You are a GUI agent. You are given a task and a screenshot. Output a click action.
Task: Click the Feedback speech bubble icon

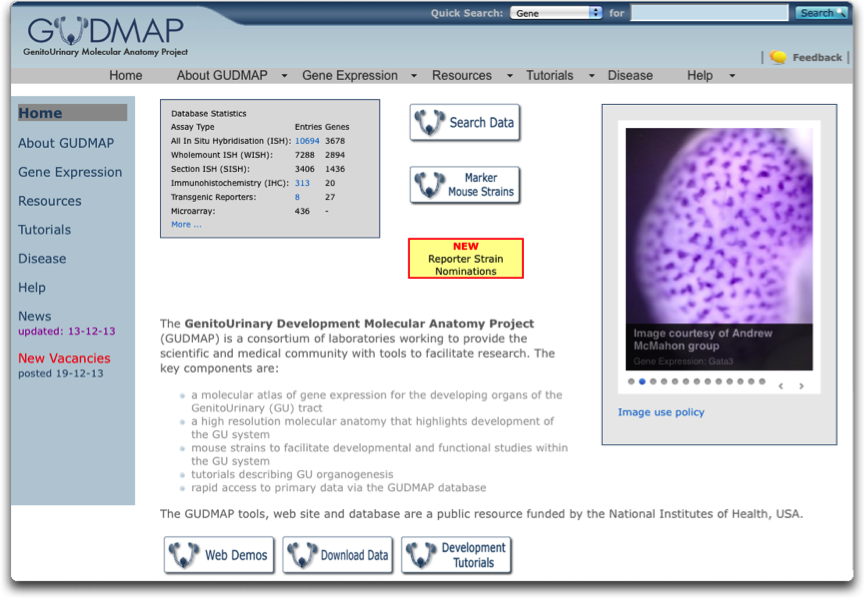coord(778,58)
